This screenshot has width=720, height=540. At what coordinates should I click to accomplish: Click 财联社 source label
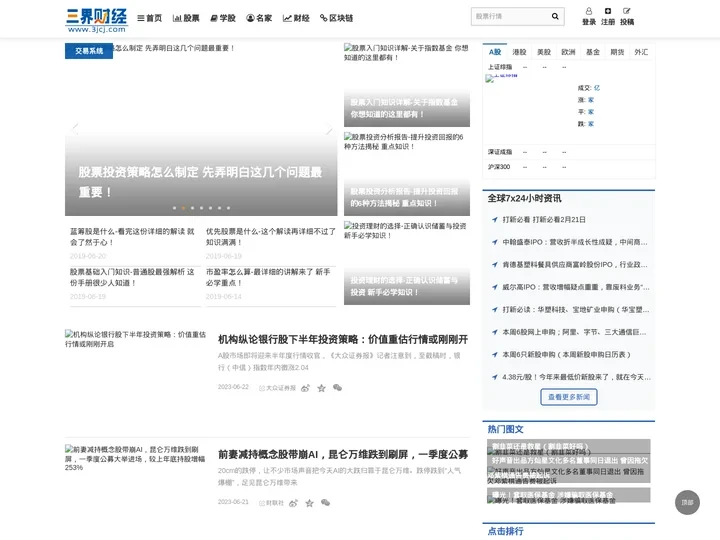(272, 503)
